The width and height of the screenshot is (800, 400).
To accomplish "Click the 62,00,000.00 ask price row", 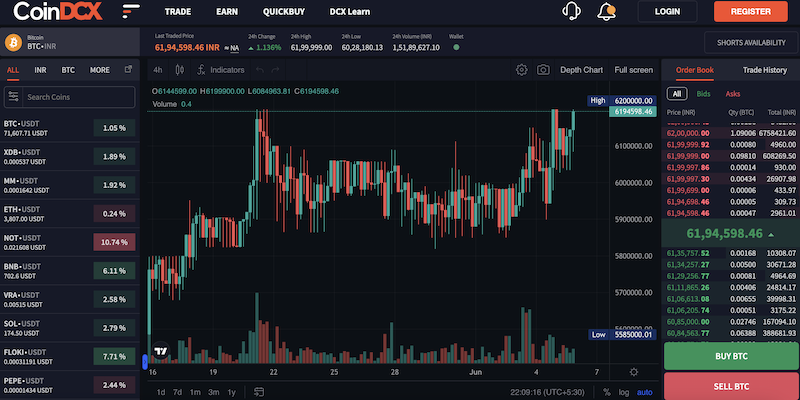I will tap(730, 133).
